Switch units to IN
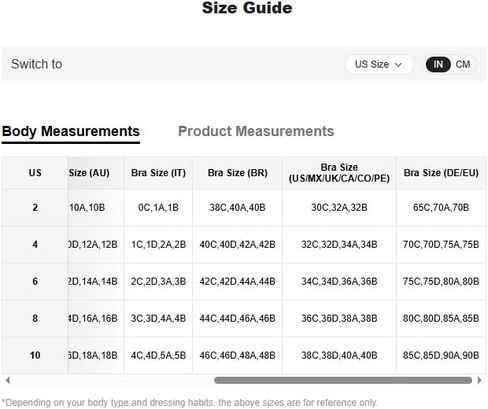Screen dimensions: 488x409 [438, 64]
